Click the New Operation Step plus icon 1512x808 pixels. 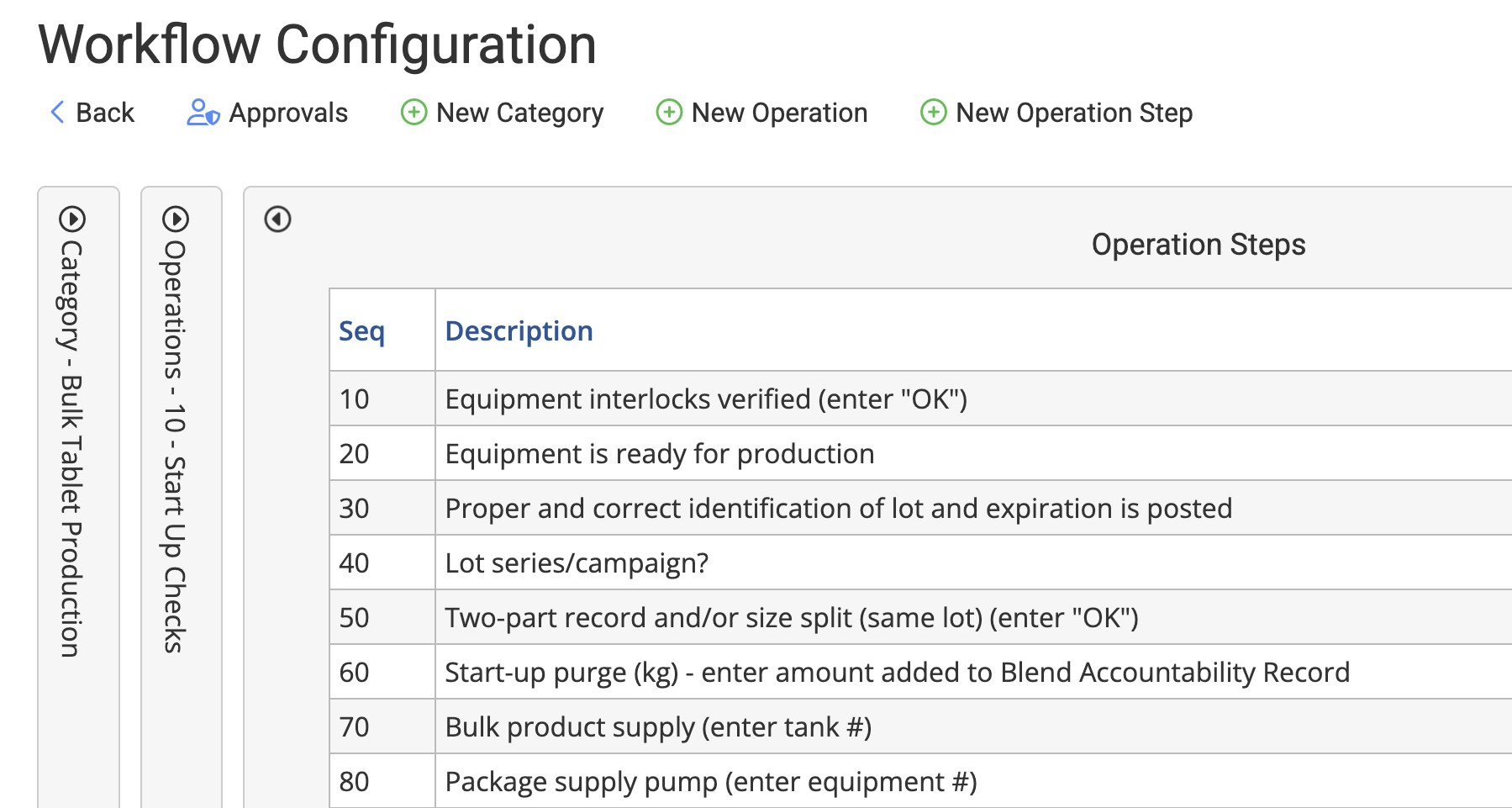coord(933,112)
